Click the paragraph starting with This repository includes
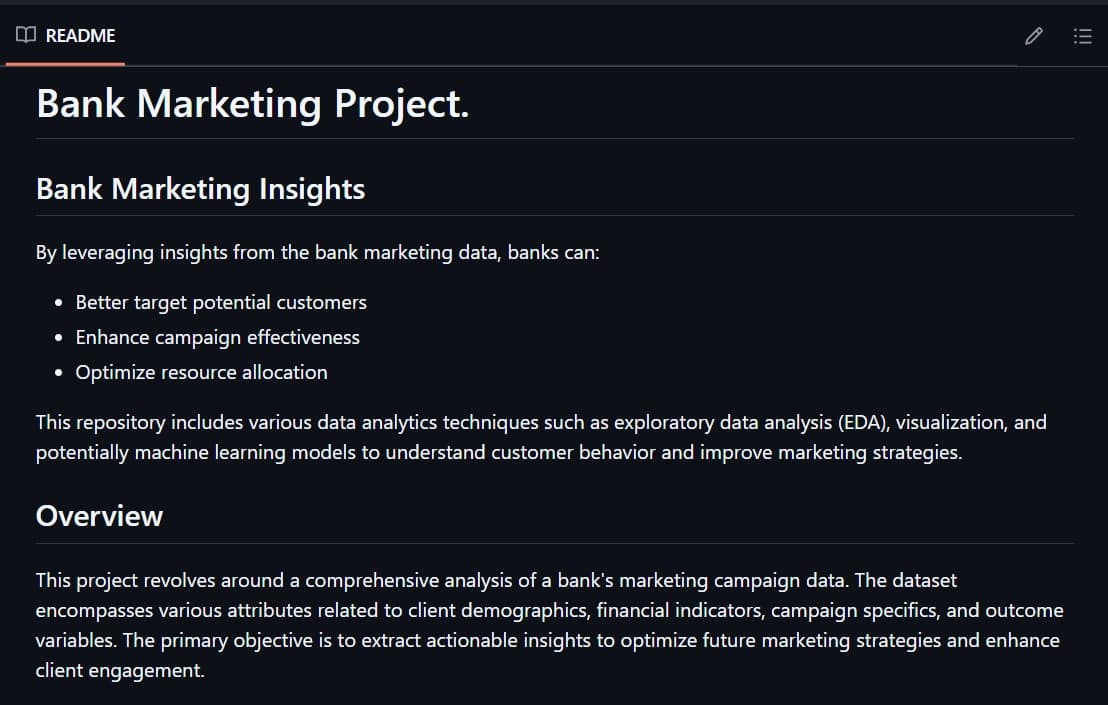Image resolution: width=1108 pixels, height=705 pixels. [540, 437]
